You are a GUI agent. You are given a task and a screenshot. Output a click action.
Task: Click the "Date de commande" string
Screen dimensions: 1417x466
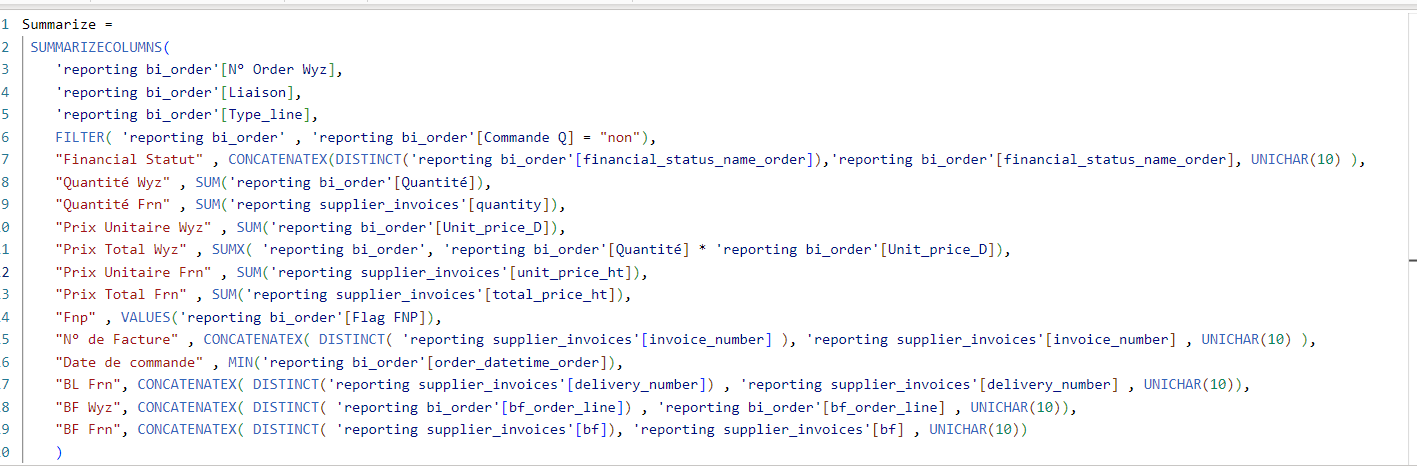[129, 362]
